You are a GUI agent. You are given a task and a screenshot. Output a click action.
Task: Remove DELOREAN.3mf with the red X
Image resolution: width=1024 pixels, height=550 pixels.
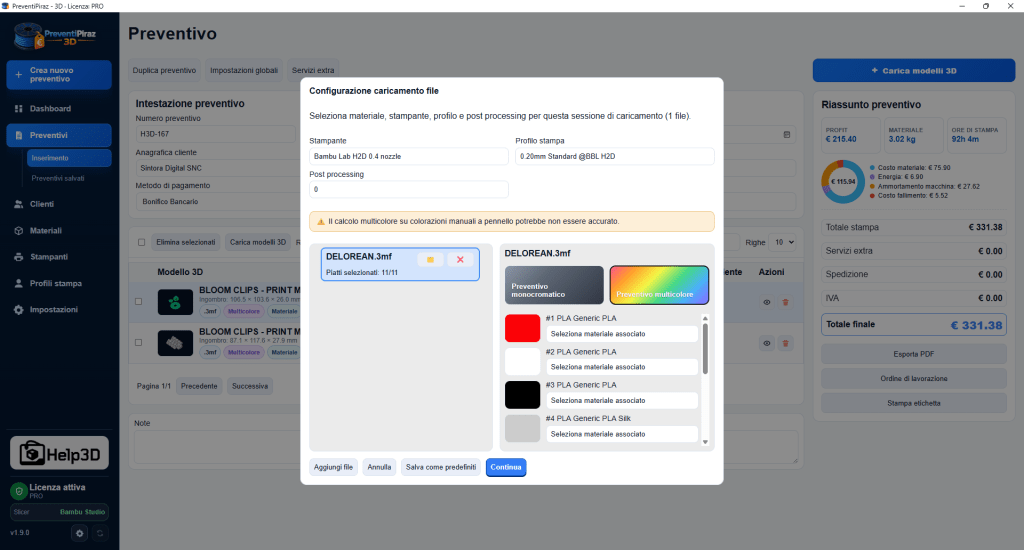(460, 259)
